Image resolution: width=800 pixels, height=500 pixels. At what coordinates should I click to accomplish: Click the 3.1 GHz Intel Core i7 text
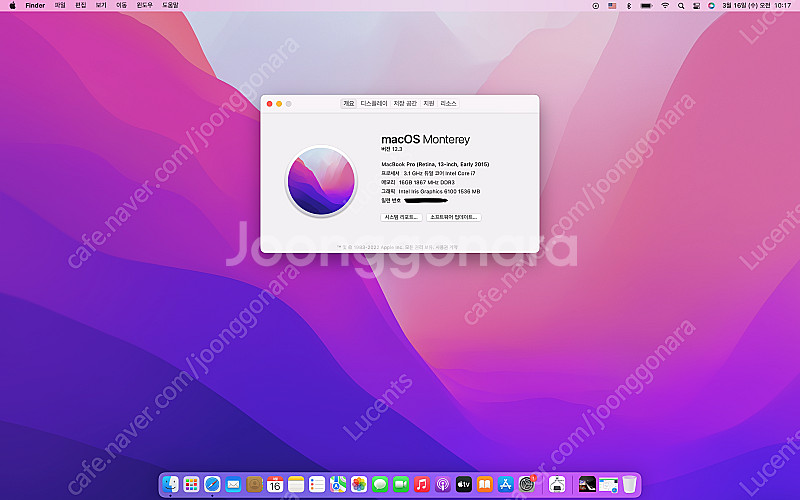pyautogui.click(x=439, y=173)
